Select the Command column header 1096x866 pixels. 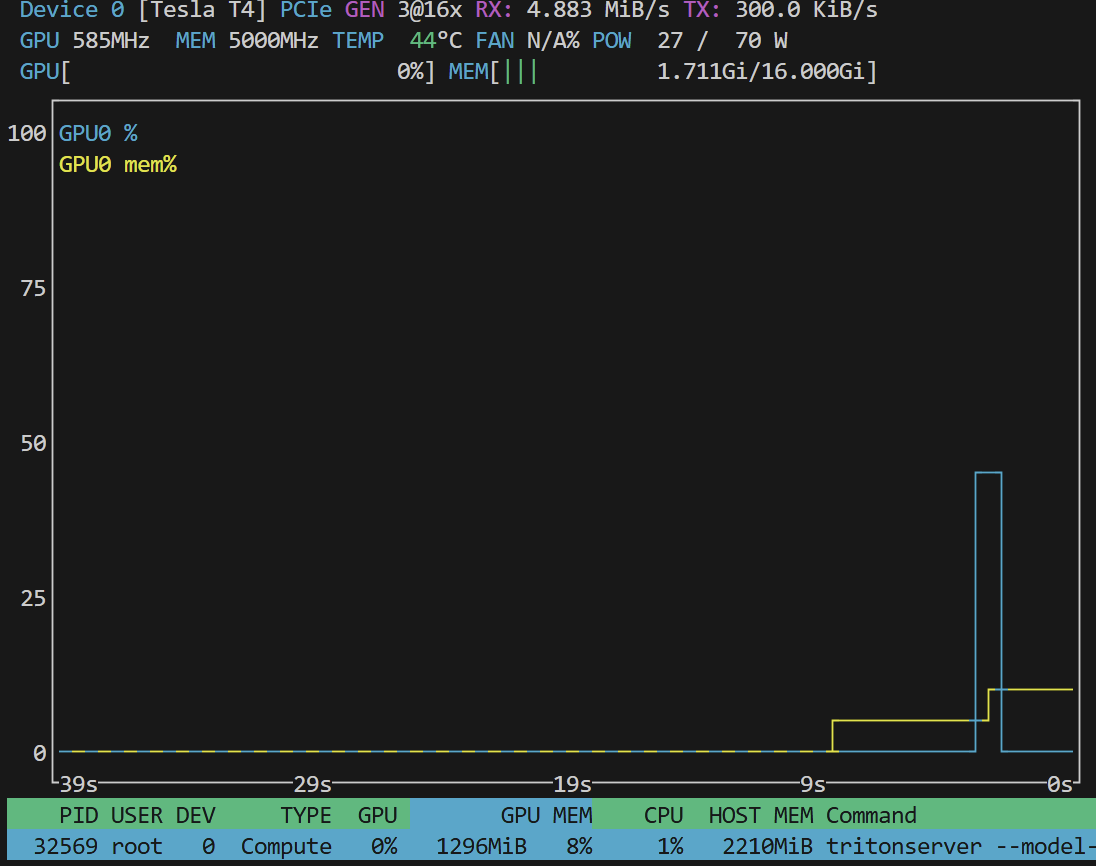[871, 815]
